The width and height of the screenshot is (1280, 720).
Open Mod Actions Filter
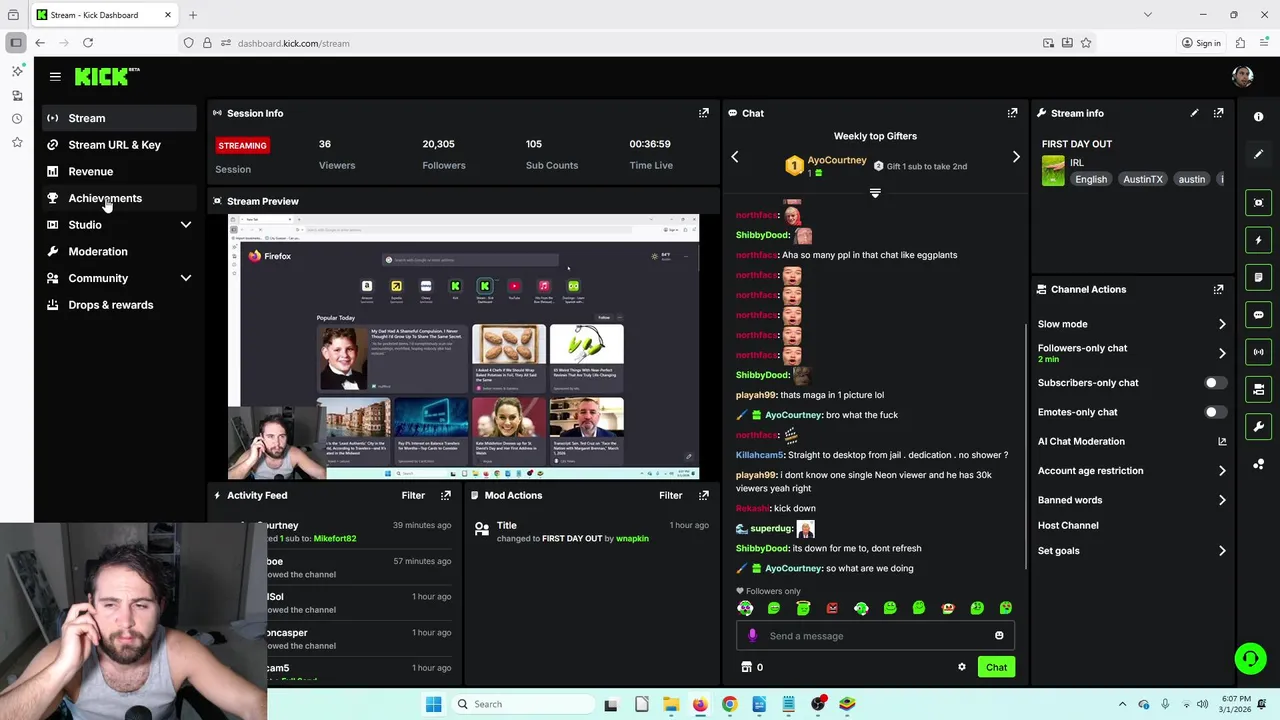pyautogui.click(x=671, y=495)
